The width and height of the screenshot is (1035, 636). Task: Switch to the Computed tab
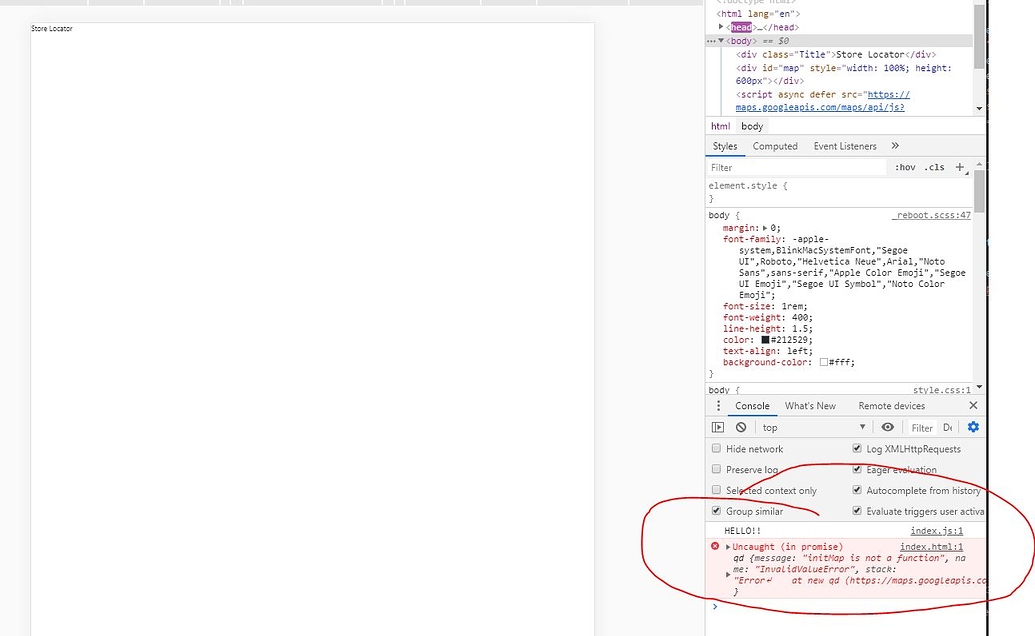775,146
